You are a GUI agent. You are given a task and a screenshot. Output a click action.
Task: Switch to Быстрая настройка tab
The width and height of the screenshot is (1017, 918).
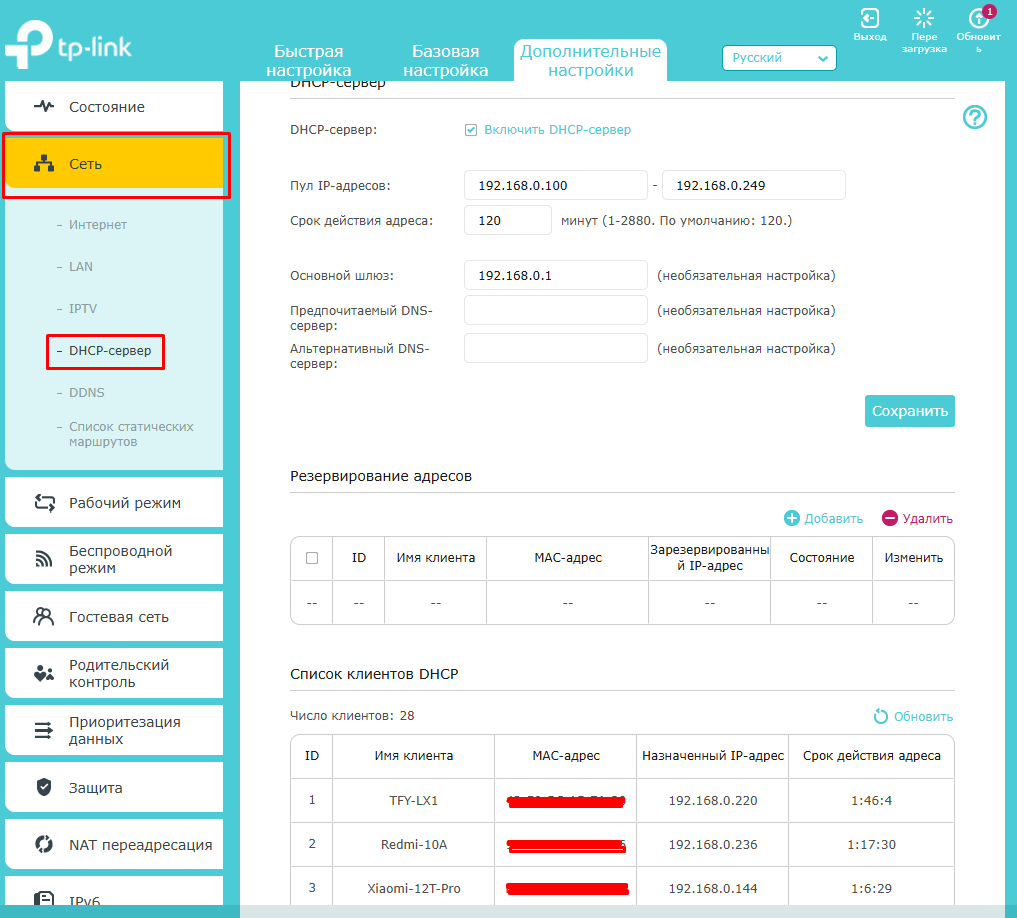pyautogui.click(x=309, y=60)
